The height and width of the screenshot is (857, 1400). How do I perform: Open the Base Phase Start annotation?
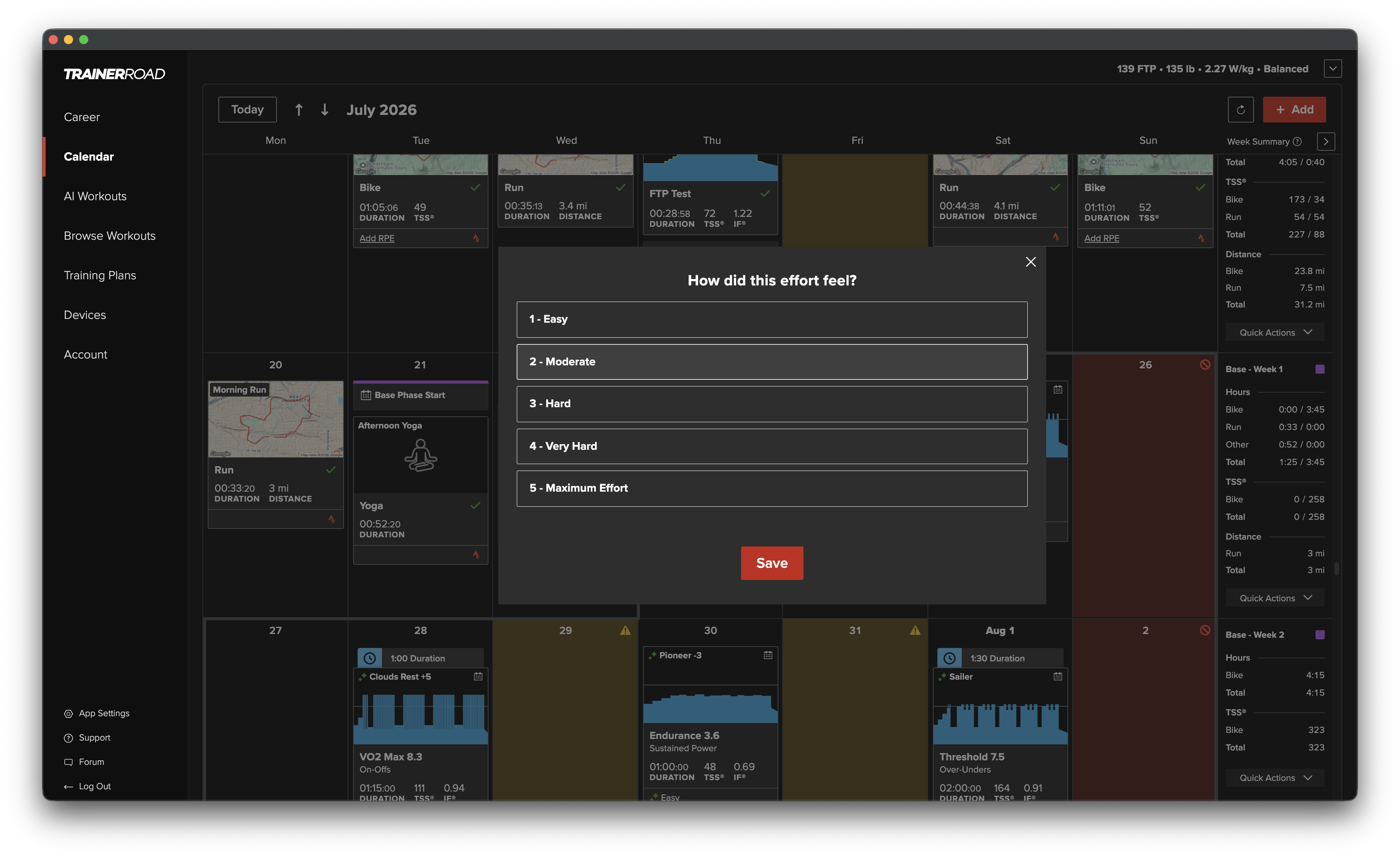coord(420,395)
